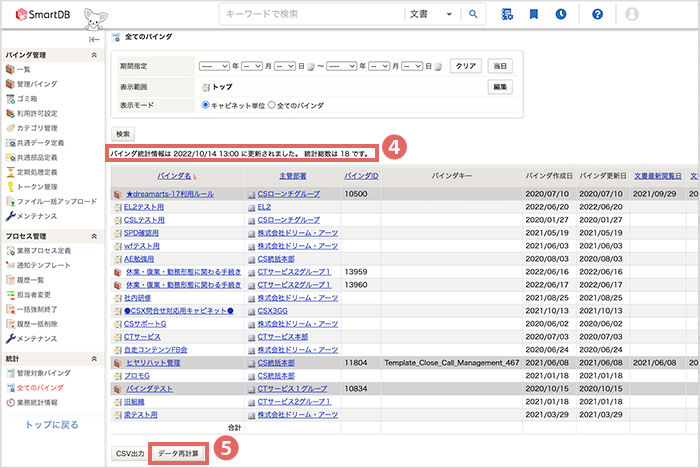The image size is (700, 468).
Task: Click the 当日 button
Action: tap(500, 66)
